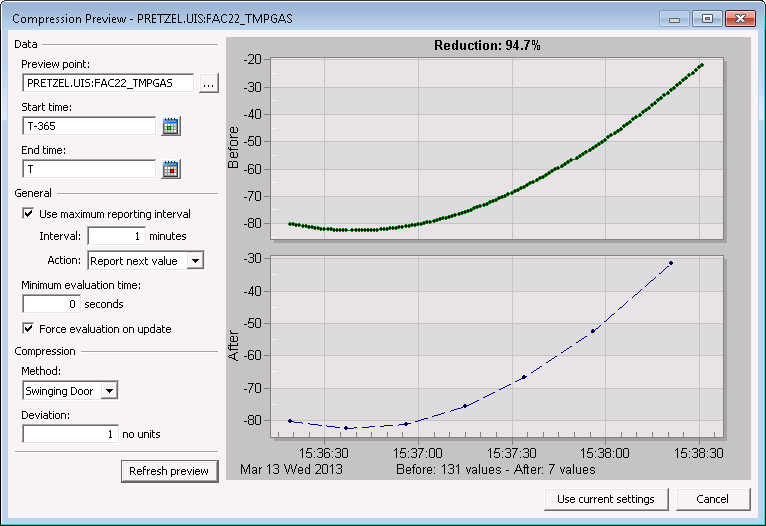Click the no units label beside Deviation
Image resolution: width=766 pixels, height=526 pixels.
[141, 434]
